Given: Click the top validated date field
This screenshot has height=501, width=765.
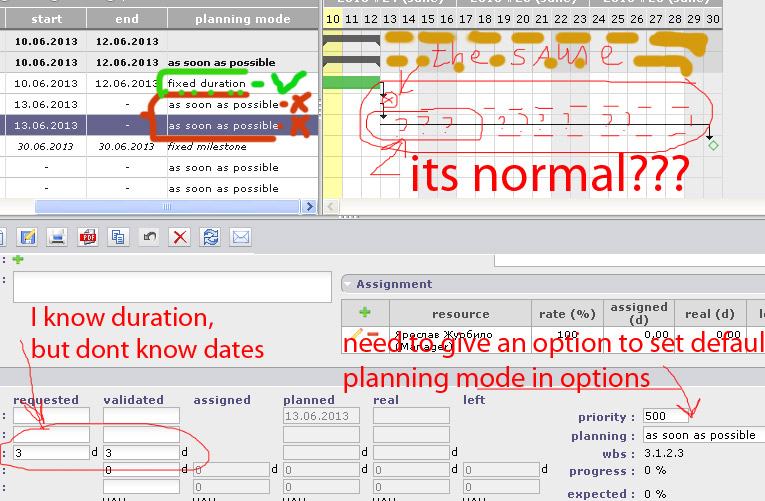Looking at the screenshot, I should [141, 416].
